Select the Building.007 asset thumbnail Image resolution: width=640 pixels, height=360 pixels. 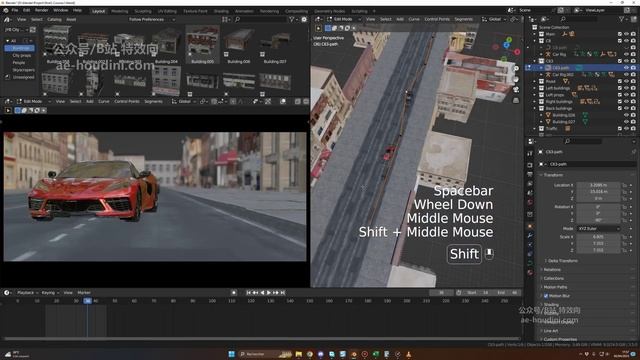point(275,44)
